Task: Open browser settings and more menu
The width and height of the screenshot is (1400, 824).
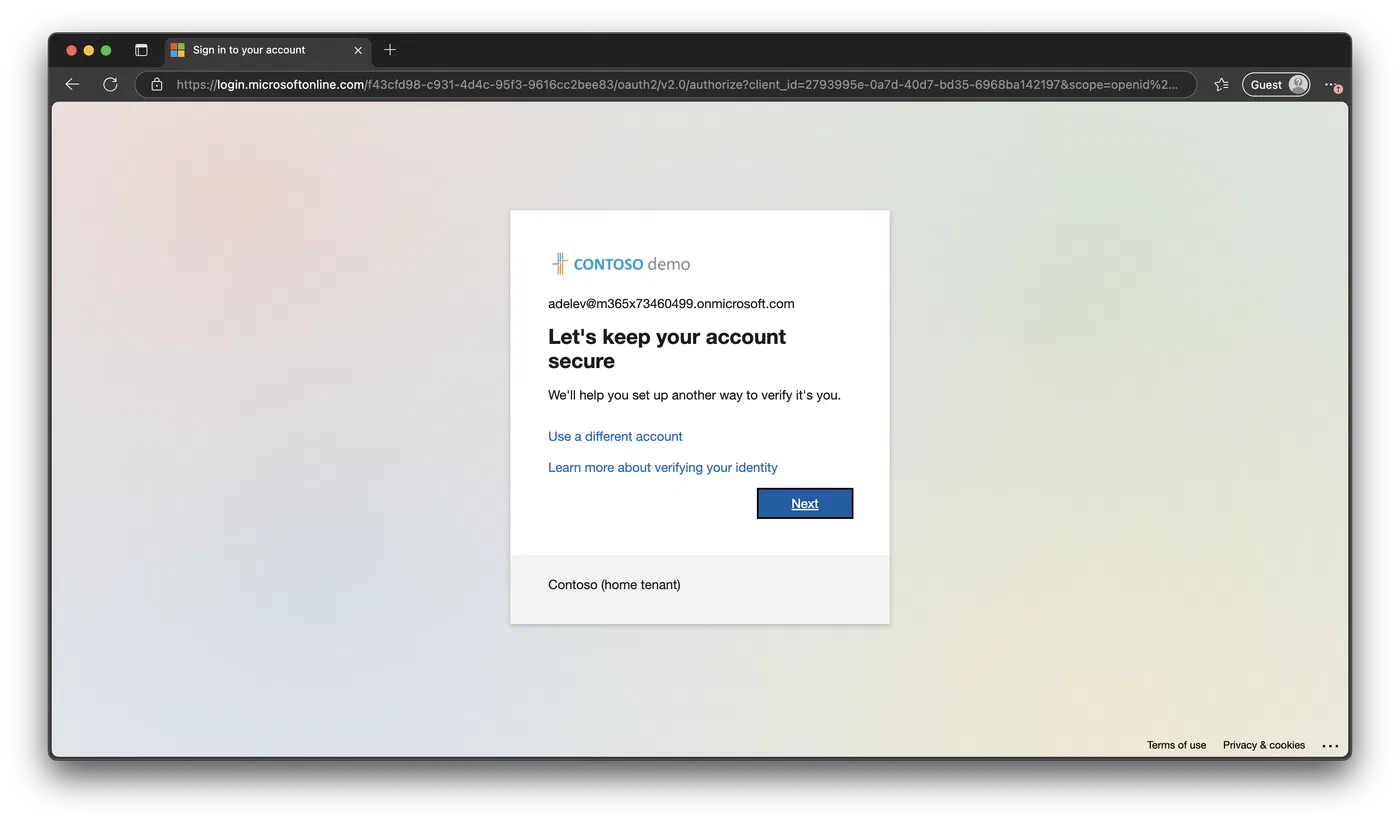Action: (1332, 85)
